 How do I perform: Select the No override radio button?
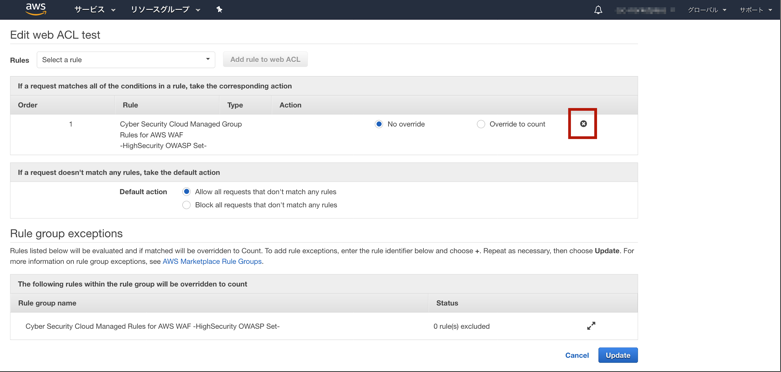point(379,124)
